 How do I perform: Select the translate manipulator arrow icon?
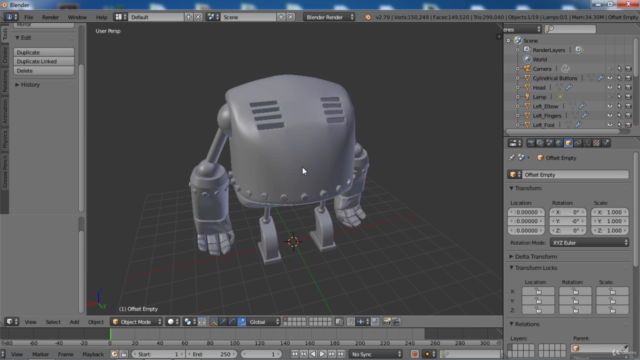[x=223, y=322]
